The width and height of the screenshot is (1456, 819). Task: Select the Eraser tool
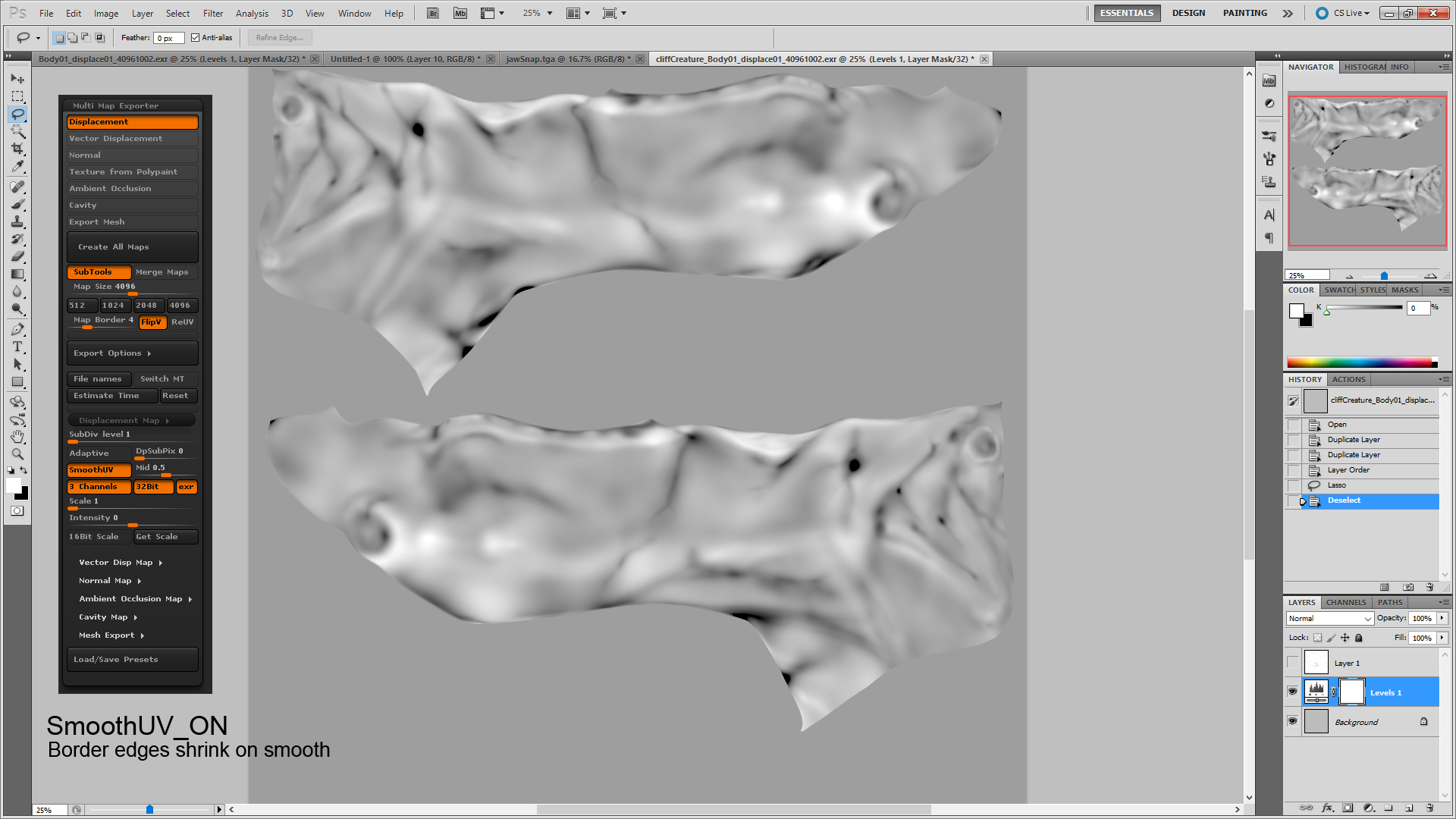(17, 256)
